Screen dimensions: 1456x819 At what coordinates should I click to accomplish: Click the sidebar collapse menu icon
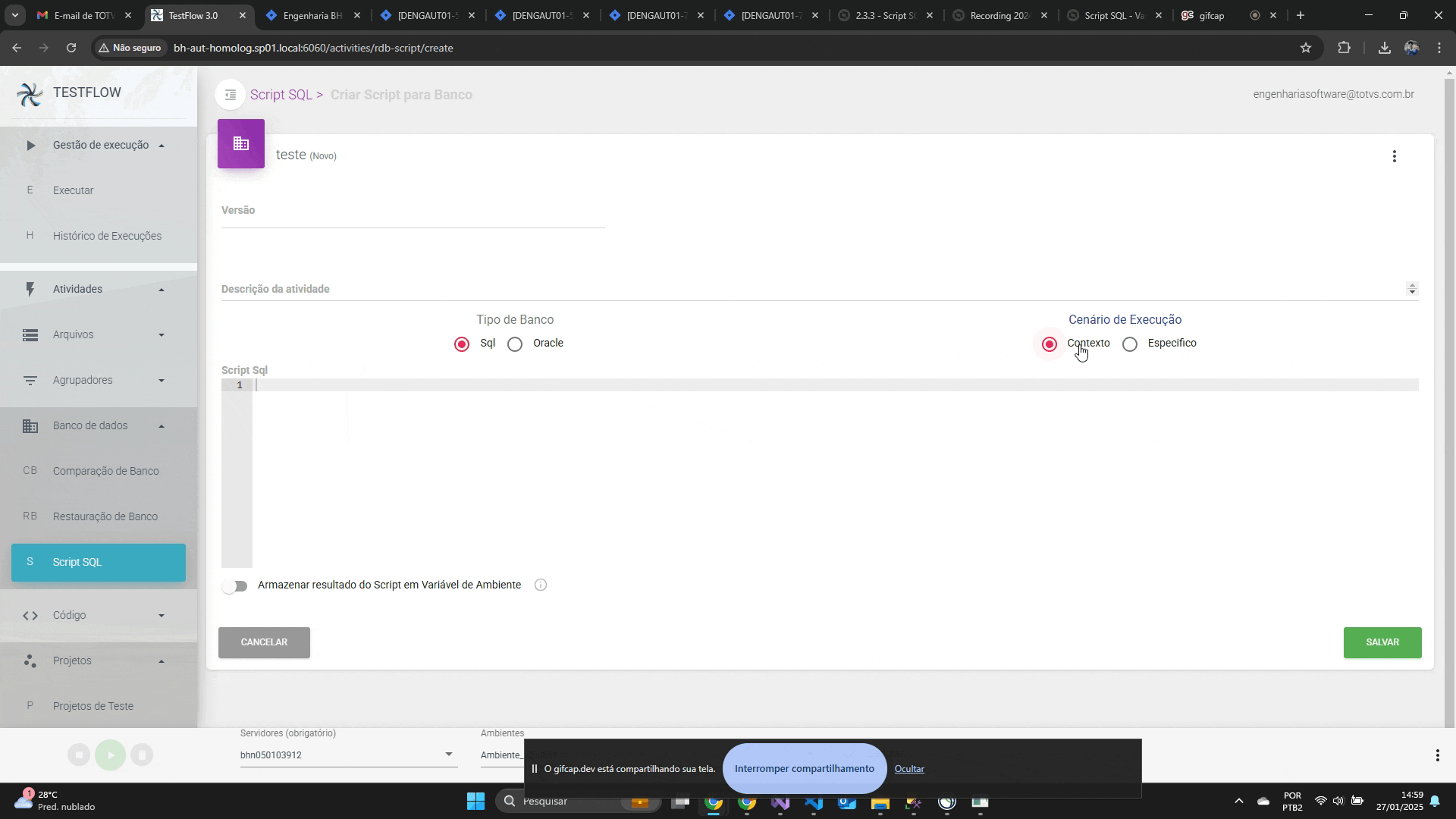point(231,95)
